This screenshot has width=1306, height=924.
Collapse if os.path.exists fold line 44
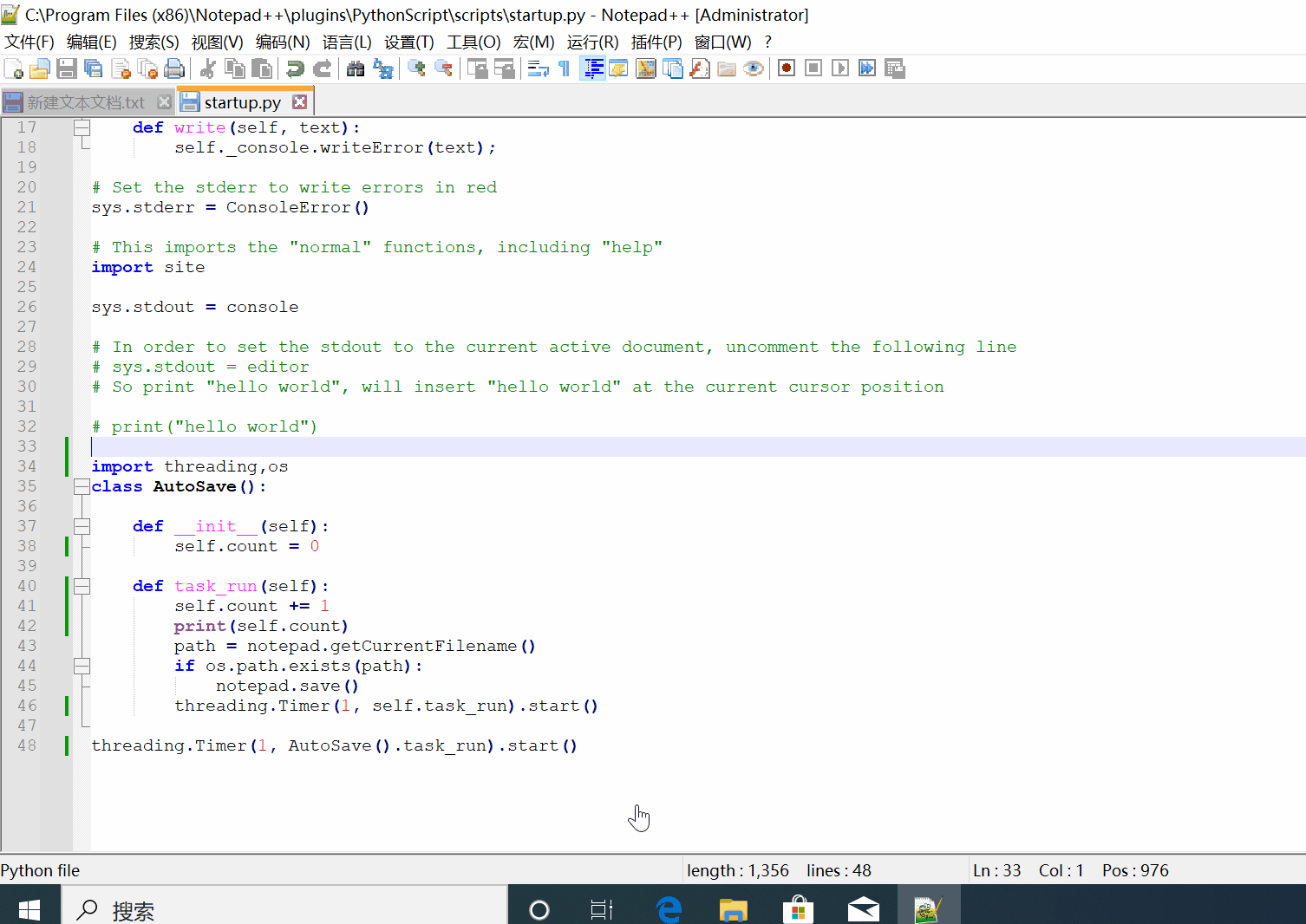[x=82, y=666]
